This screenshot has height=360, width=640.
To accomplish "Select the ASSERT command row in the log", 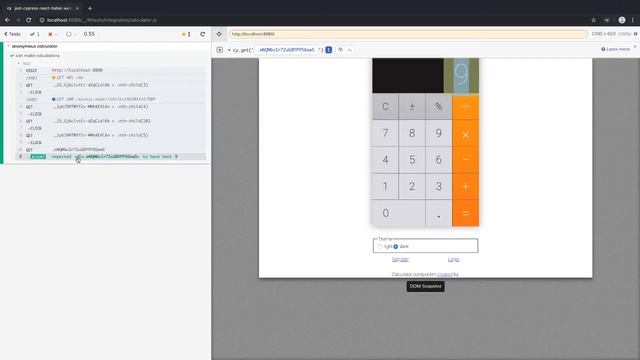I will pos(111,157).
